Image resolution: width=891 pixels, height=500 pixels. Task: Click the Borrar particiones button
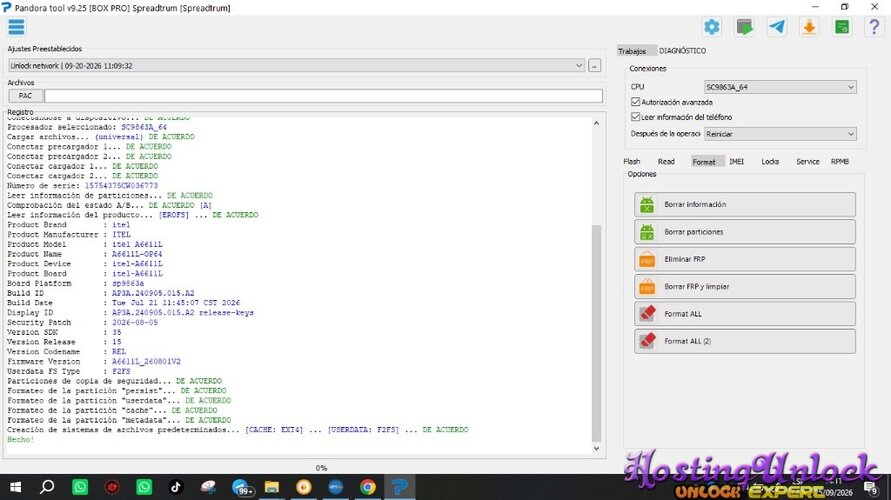point(744,232)
